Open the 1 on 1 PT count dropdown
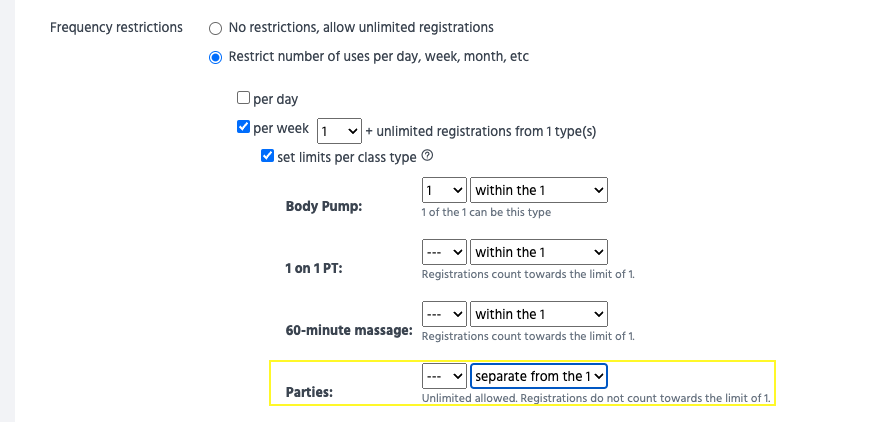This screenshot has height=422, width=894. (444, 252)
